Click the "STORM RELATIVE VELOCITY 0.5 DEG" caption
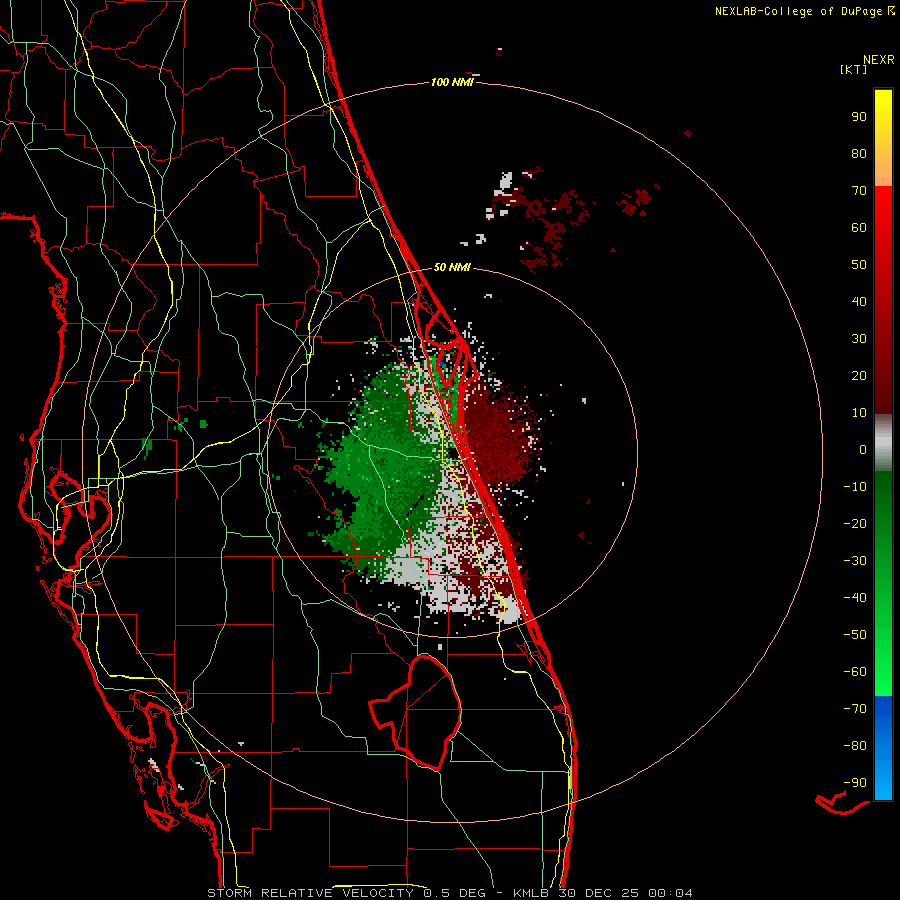 tap(346, 893)
